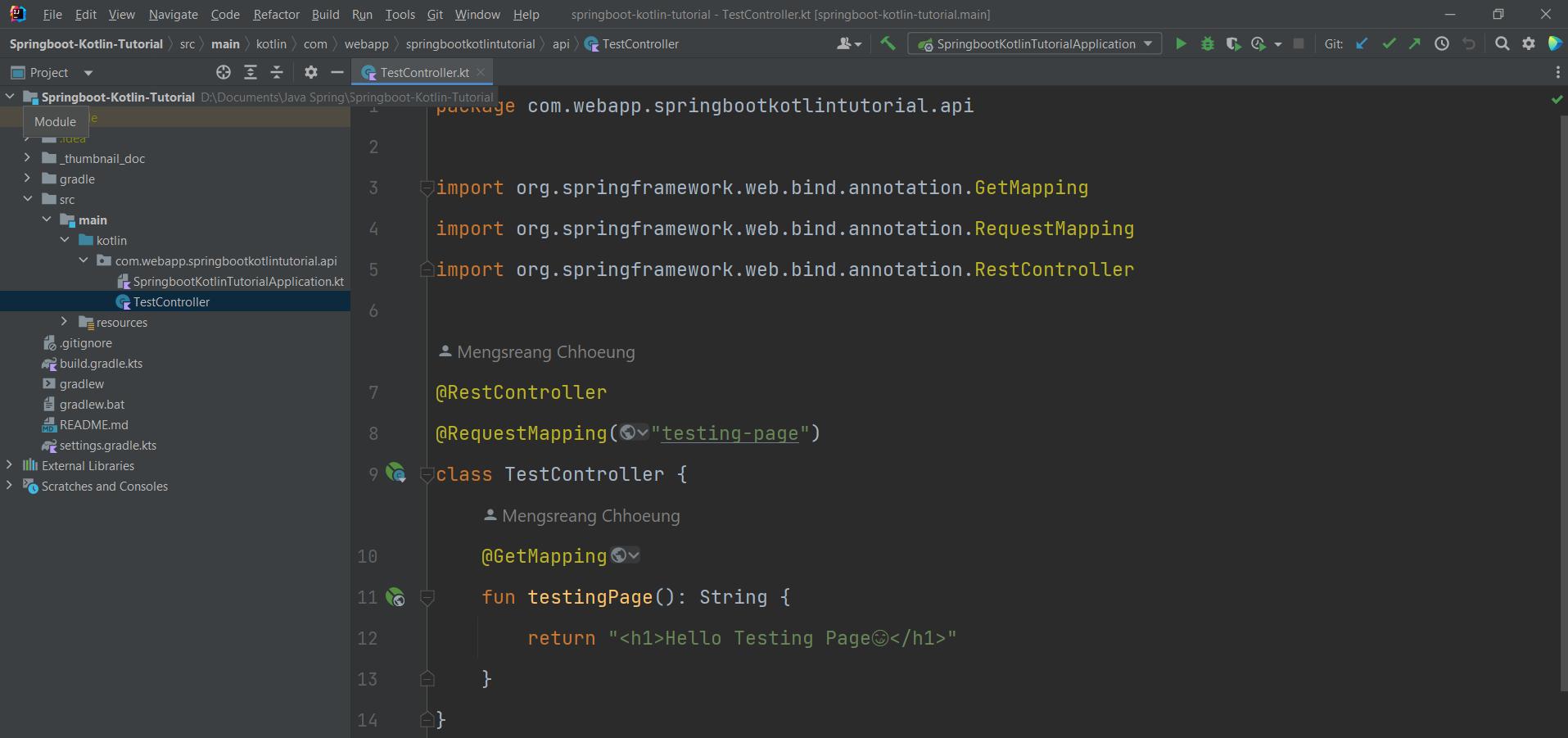Click the Expand All icon in Project panel
Screen dimensions: 1568x738
coord(251,72)
